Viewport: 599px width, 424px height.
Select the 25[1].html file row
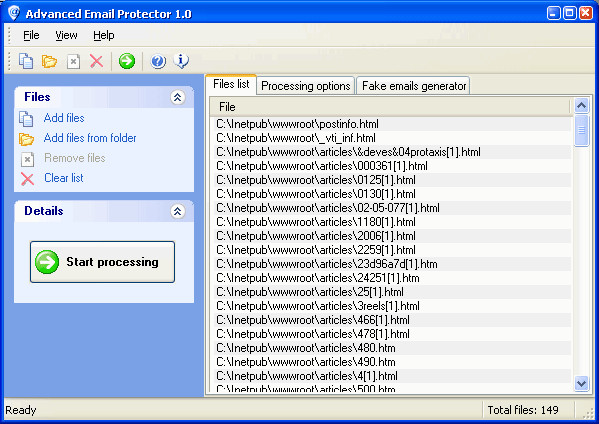pyautogui.click(x=392, y=292)
